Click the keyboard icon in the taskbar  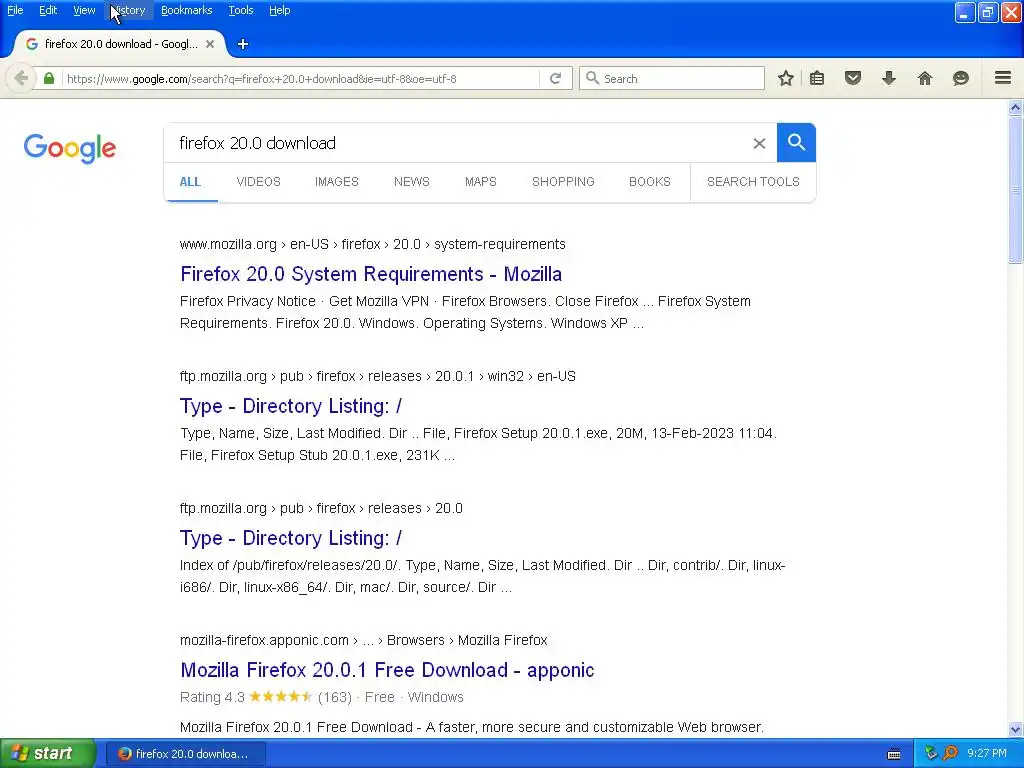[894, 754]
